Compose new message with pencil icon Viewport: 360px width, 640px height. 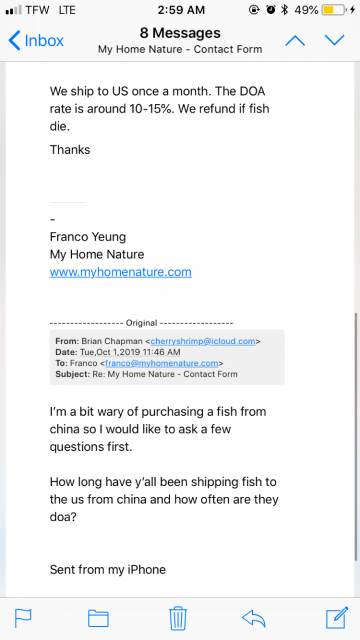(337, 618)
